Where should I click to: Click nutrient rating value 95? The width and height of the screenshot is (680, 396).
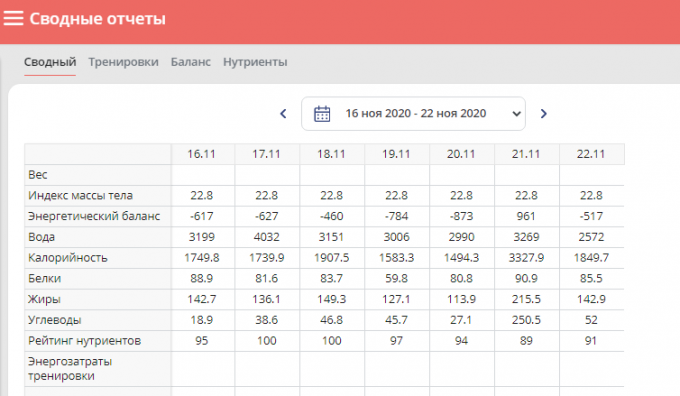point(201,340)
